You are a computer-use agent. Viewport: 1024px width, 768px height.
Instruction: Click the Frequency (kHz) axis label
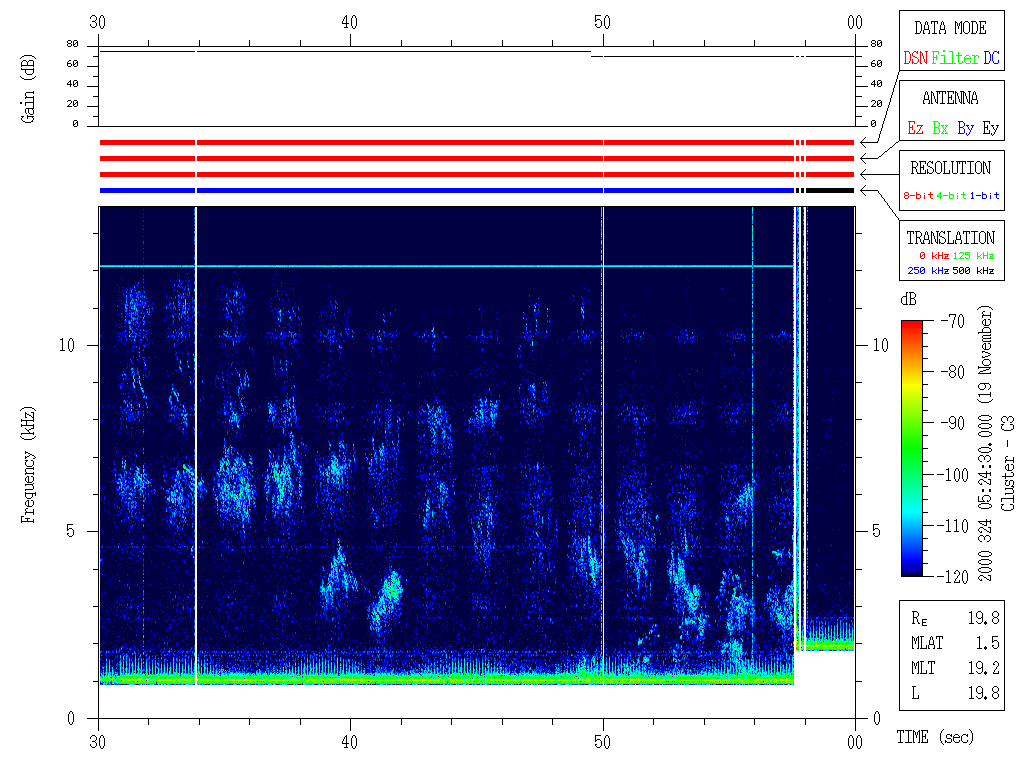(x=28, y=465)
